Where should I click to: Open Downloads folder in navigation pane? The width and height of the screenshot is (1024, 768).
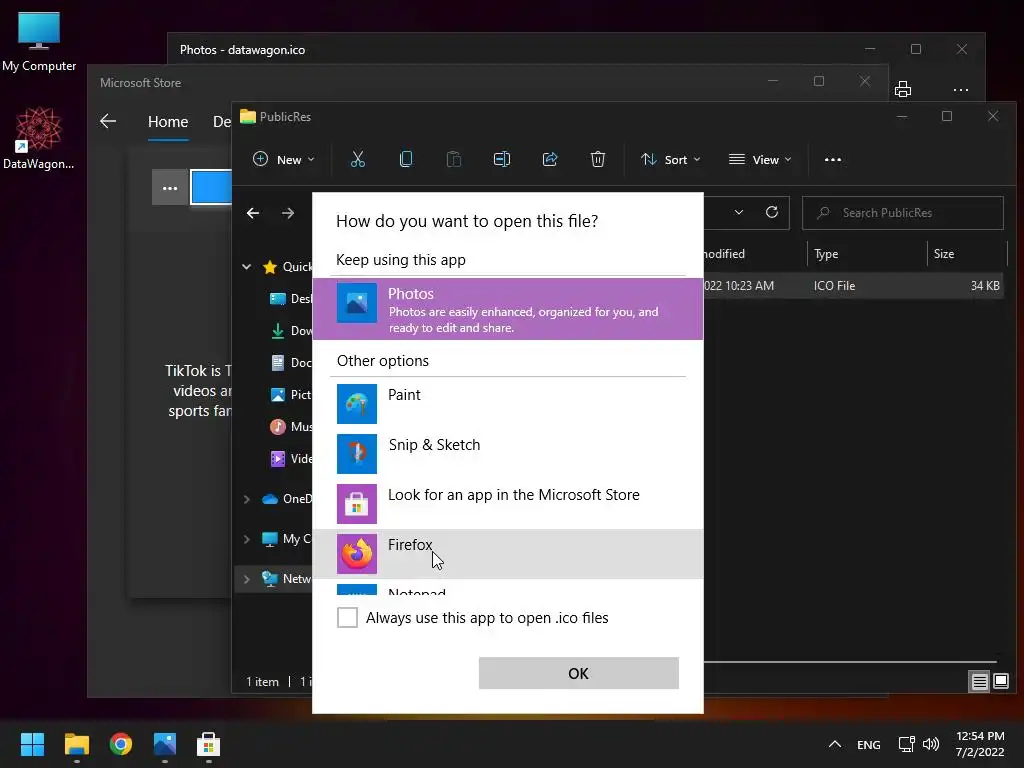(291, 330)
